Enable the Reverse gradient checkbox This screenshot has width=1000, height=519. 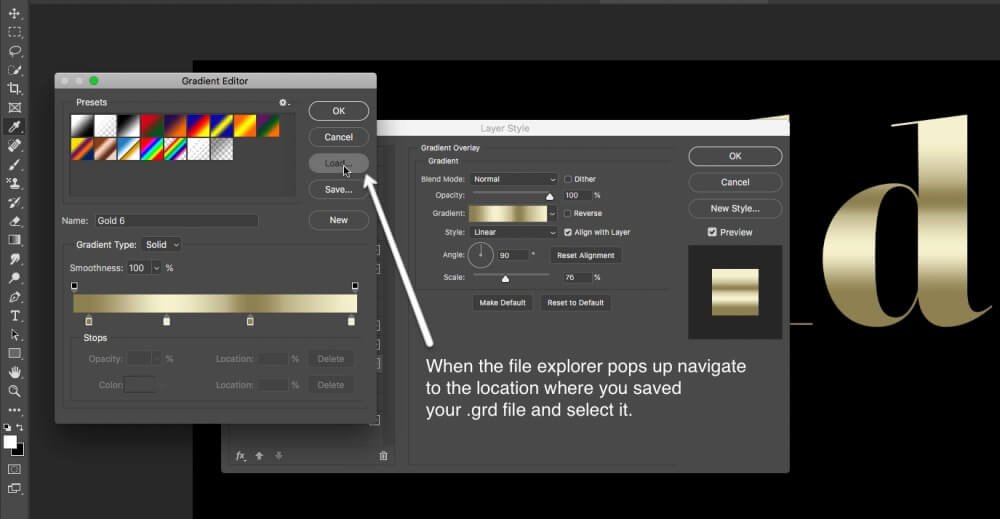[568, 213]
